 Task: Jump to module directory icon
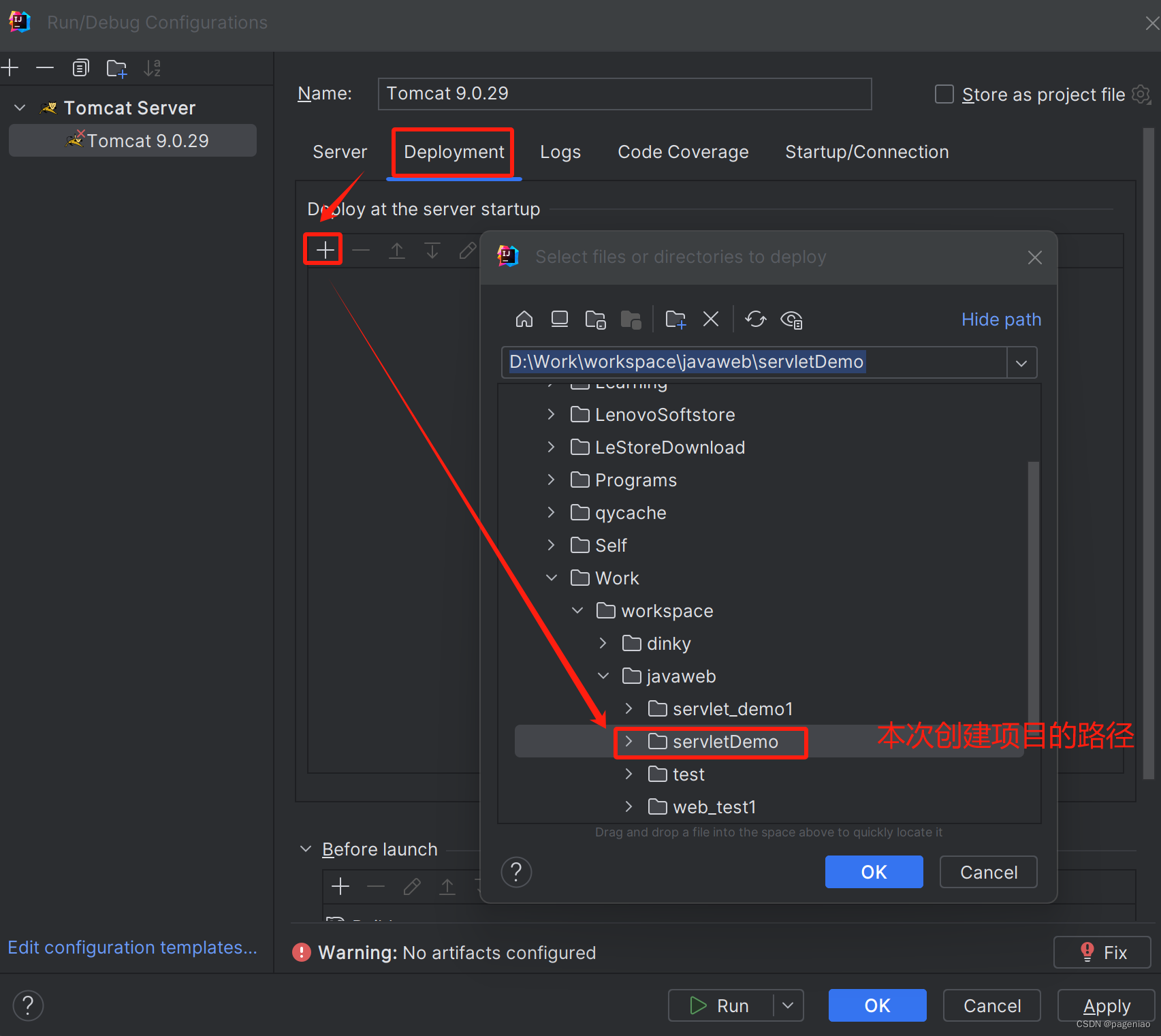coord(631,319)
